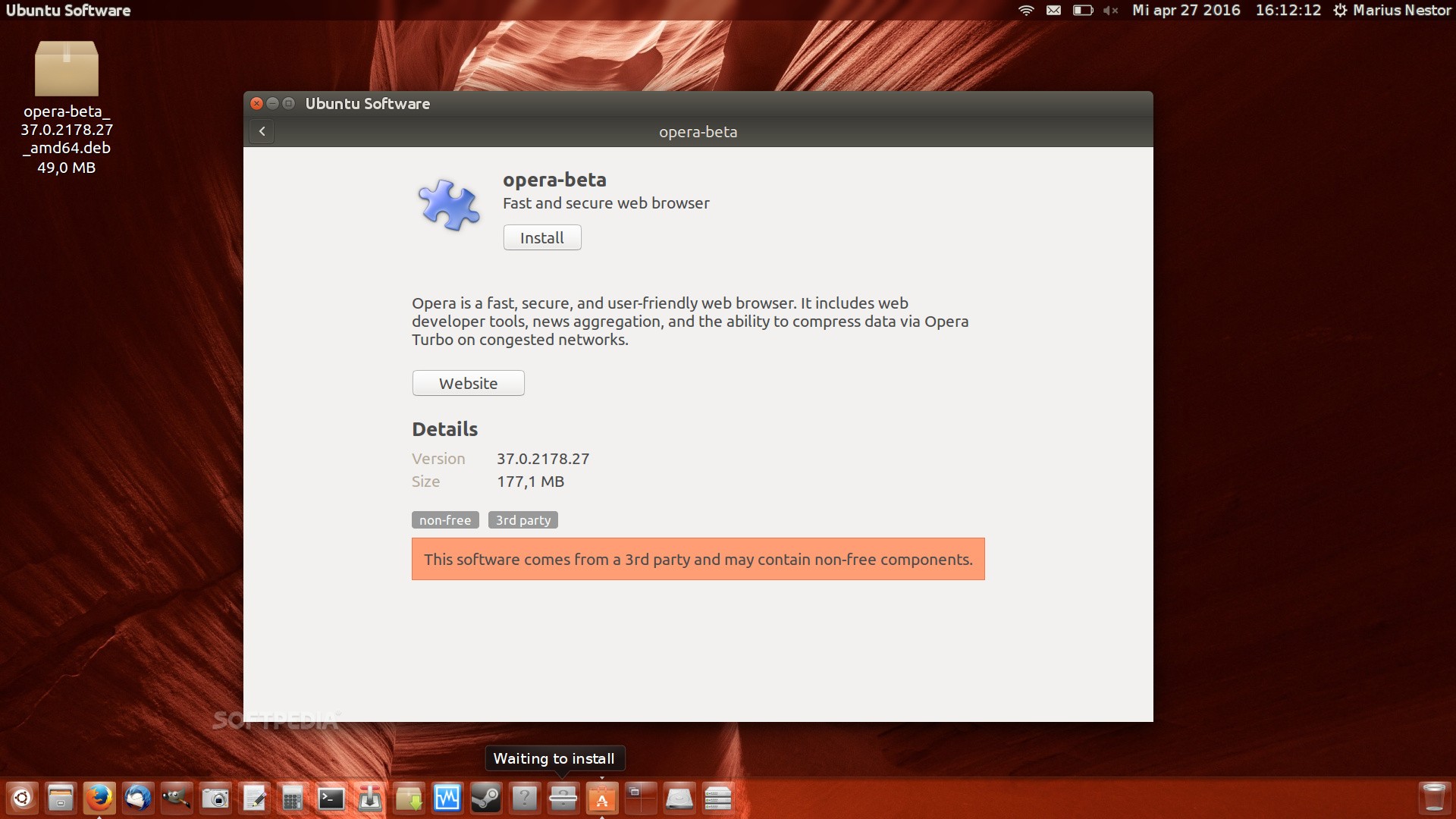Select version number 37.0.2178.27 text
This screenshot has height=819, width=1456.
(543, 459)
